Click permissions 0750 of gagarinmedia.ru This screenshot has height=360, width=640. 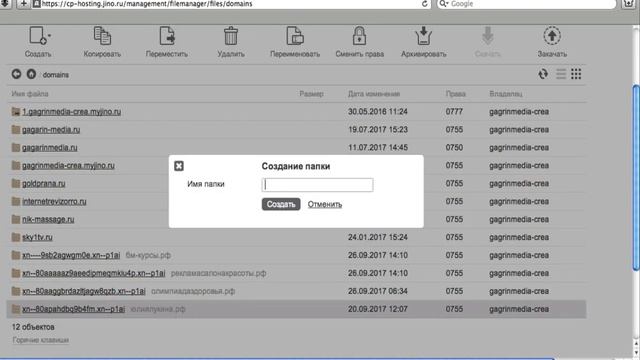(454, 147)
